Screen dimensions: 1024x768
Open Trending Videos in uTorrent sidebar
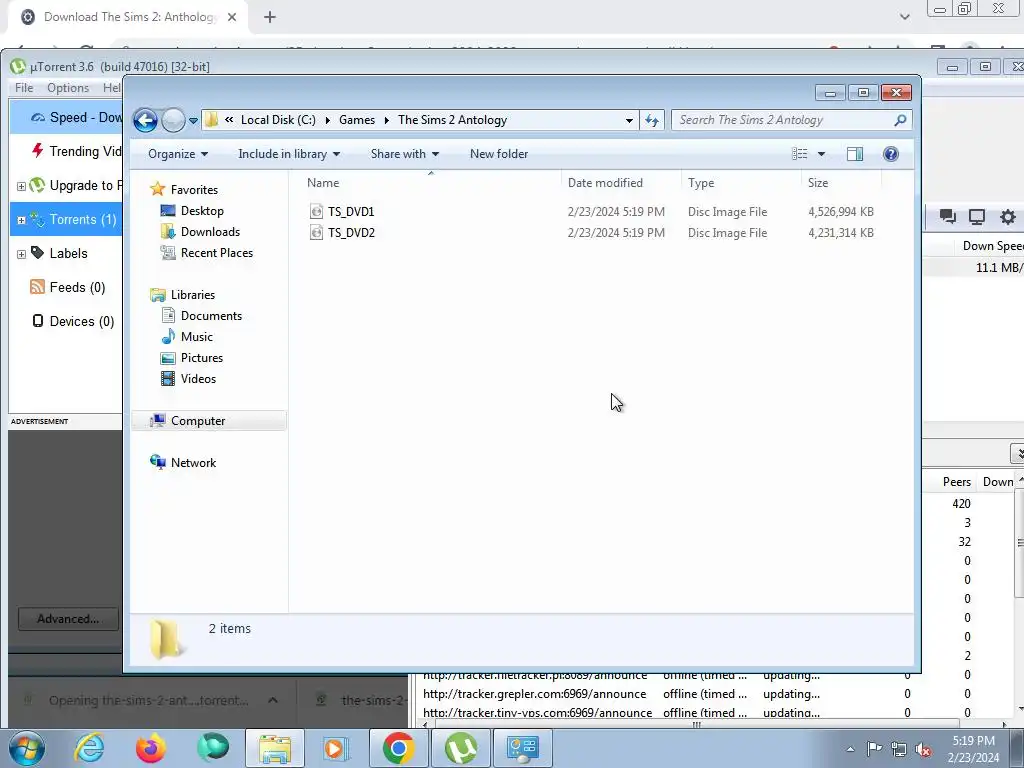[77, 152]
